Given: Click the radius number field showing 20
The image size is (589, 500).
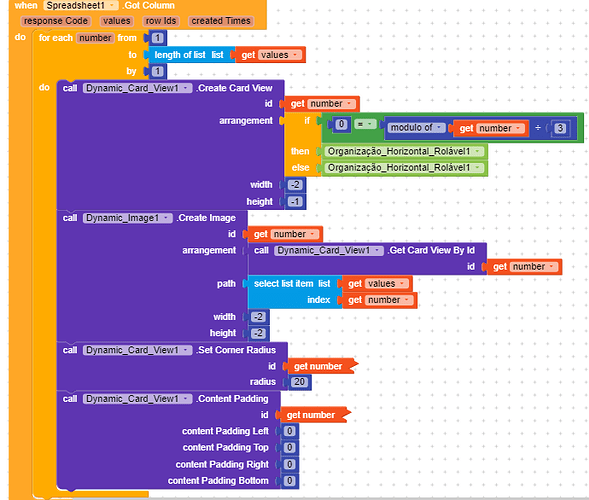Looking at the screenshot, I should [299, 382].
